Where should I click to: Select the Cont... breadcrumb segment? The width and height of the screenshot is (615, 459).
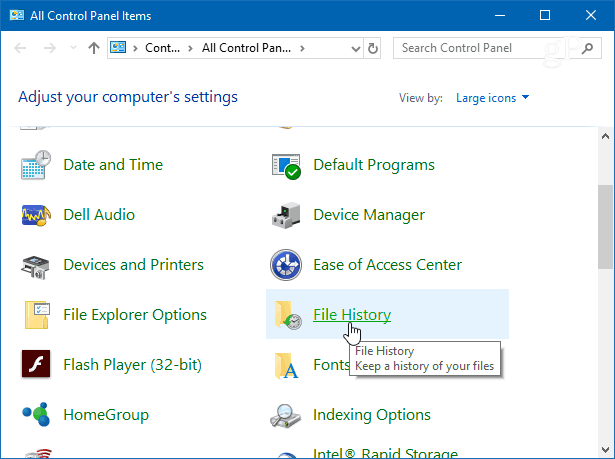(x=162, y=48)
